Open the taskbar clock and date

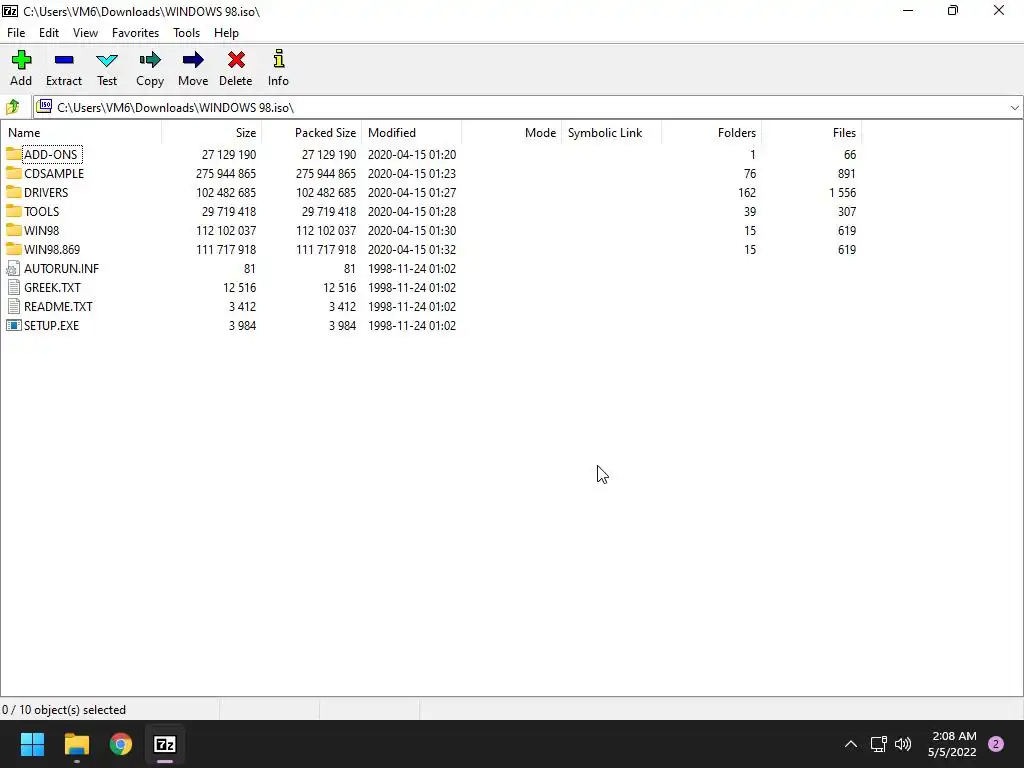952,744
